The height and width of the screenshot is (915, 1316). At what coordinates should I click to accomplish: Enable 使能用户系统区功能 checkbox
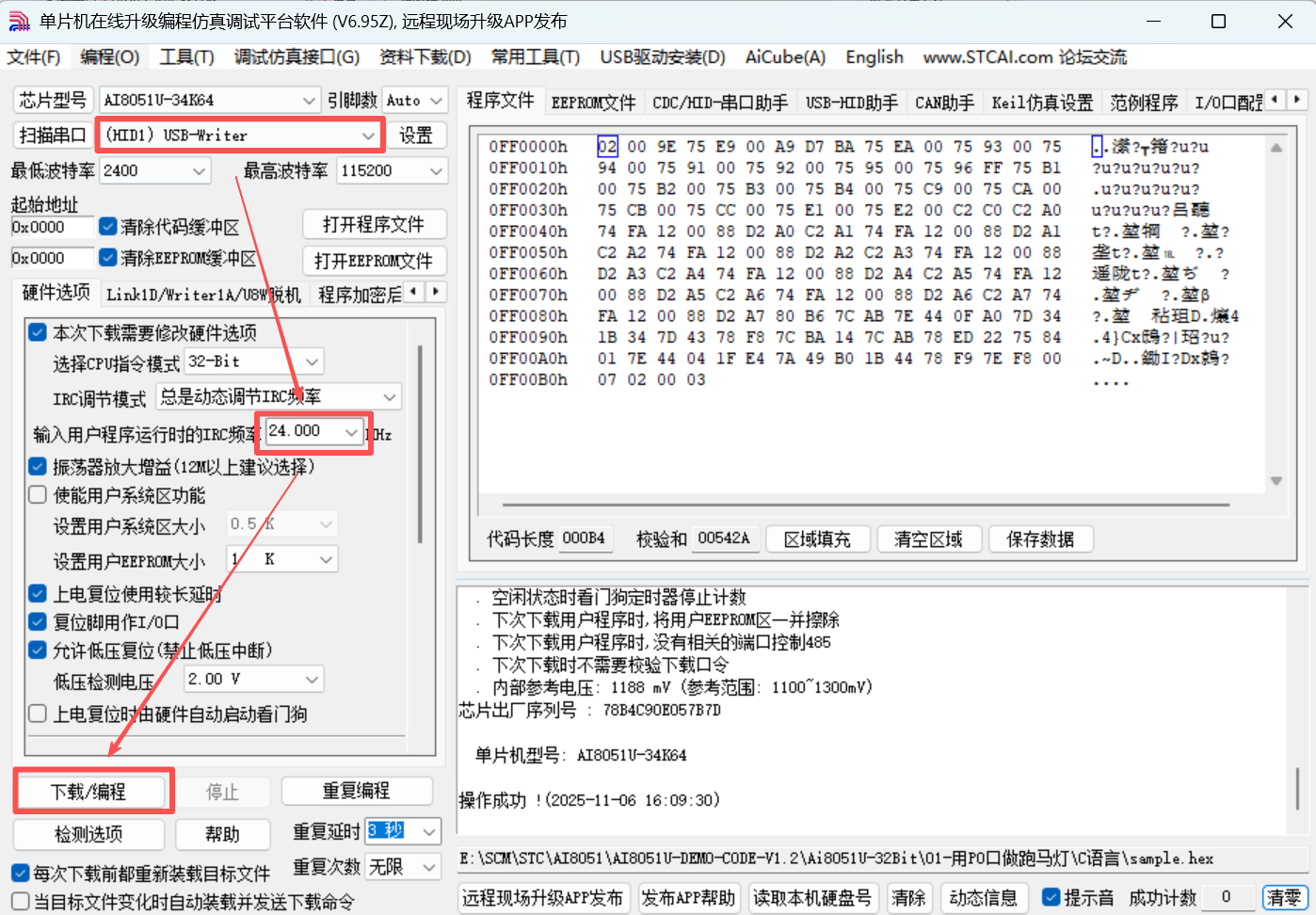click(36, 494)
